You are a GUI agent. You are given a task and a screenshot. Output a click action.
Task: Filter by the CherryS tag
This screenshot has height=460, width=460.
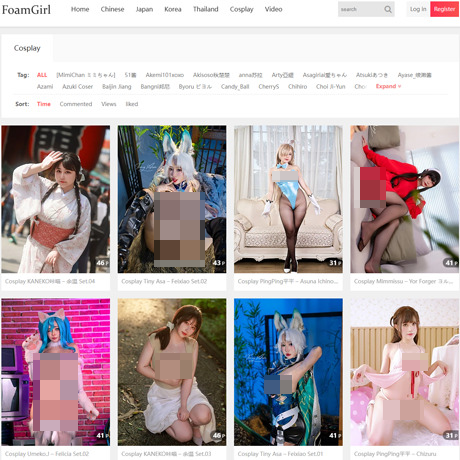tap(269, 87)
